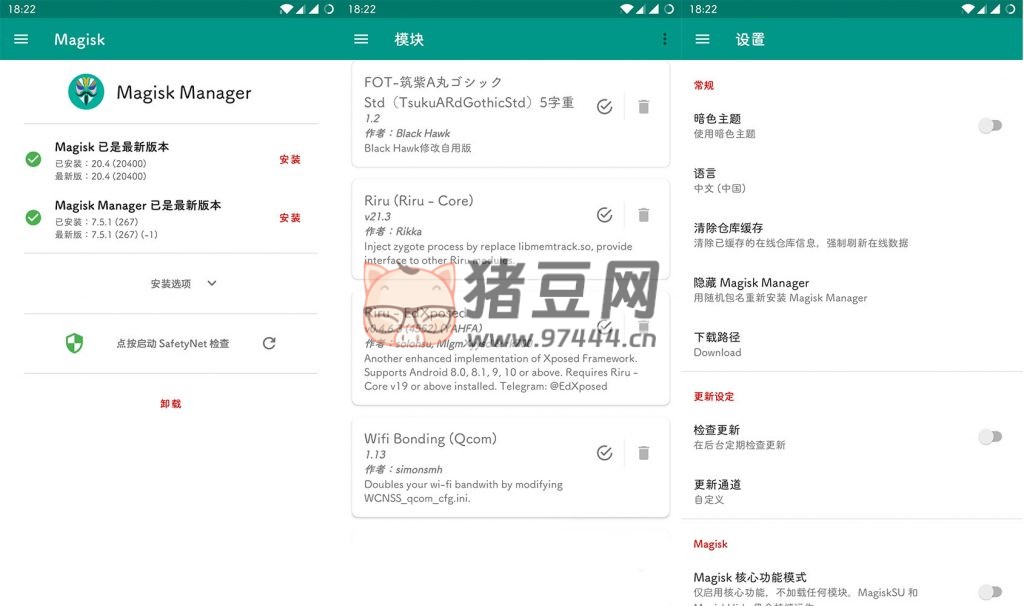The image size is (1024, 606).
Task: Toggle the 暗色主题 dark theme switch
Action: [x=989, y=125]
